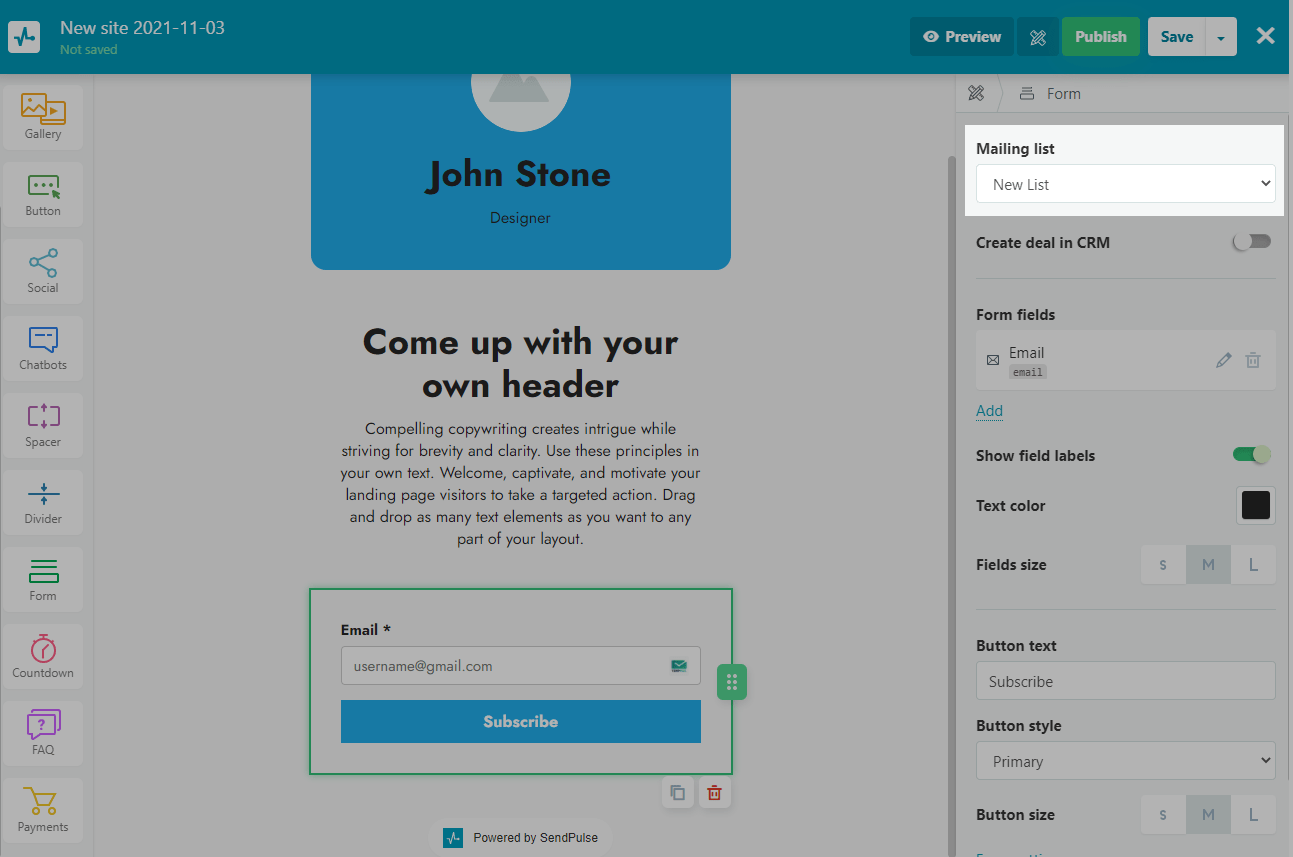This screenshot has width=1293, height=857.
Task: Pick the Chatbots element in sidebar
Action: tap(43, 348)
